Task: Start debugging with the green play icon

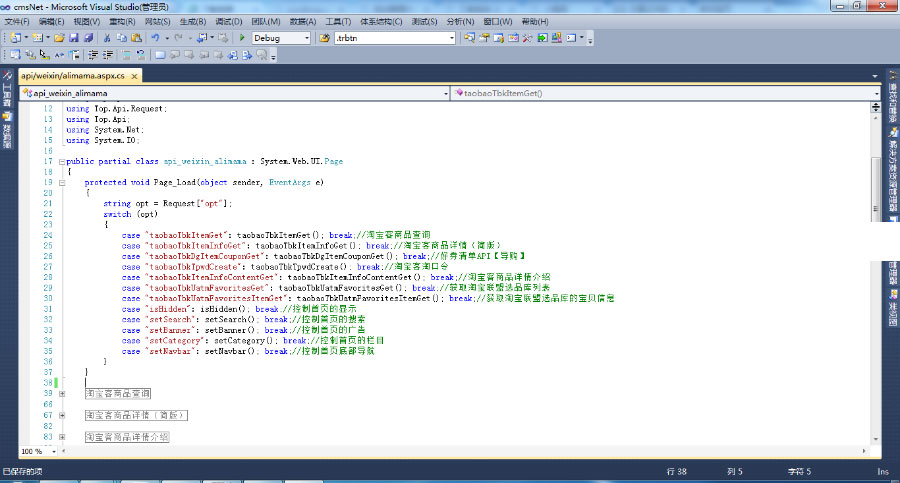Action: point(243,38)
